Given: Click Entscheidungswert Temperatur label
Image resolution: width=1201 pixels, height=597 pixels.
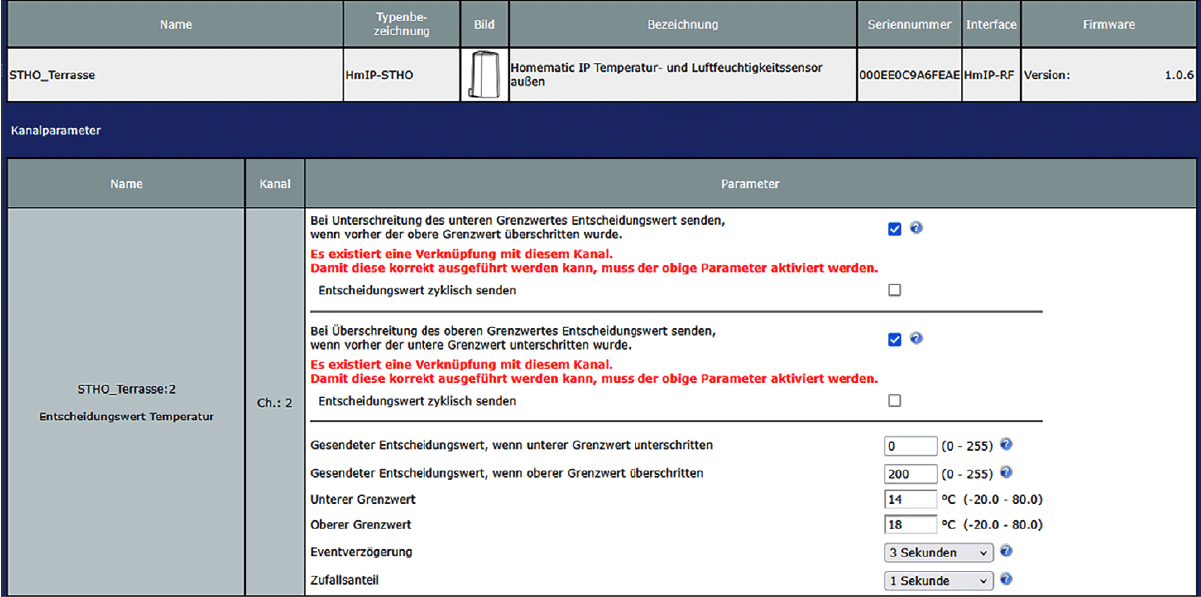Looking at the screenshot, I should tap(127, 416).
